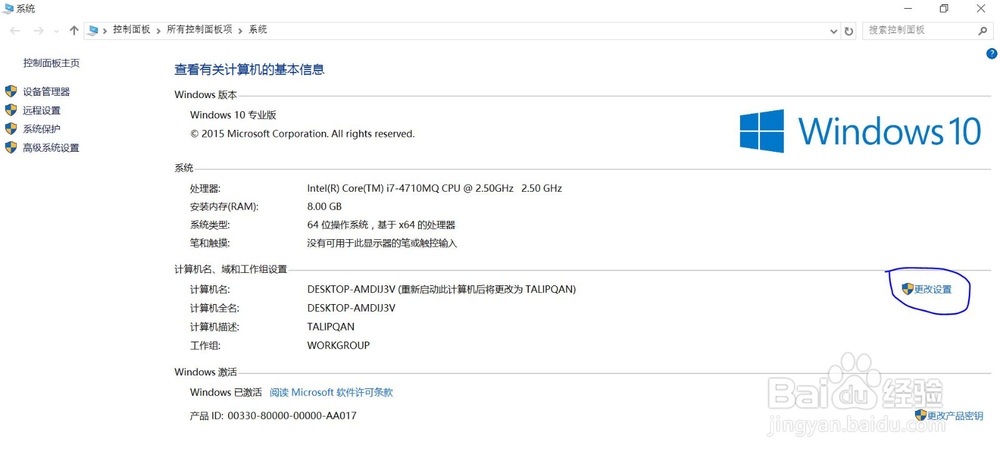Viewport: 1000px width, 459px height.
Task: Open recent locations dropdown arrow
Action: pyautogui.click(x=56, y=31)
